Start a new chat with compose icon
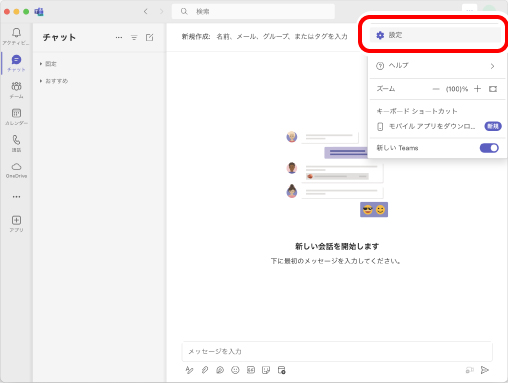Screen dimensions: 508x383 (x=150, y=37)
